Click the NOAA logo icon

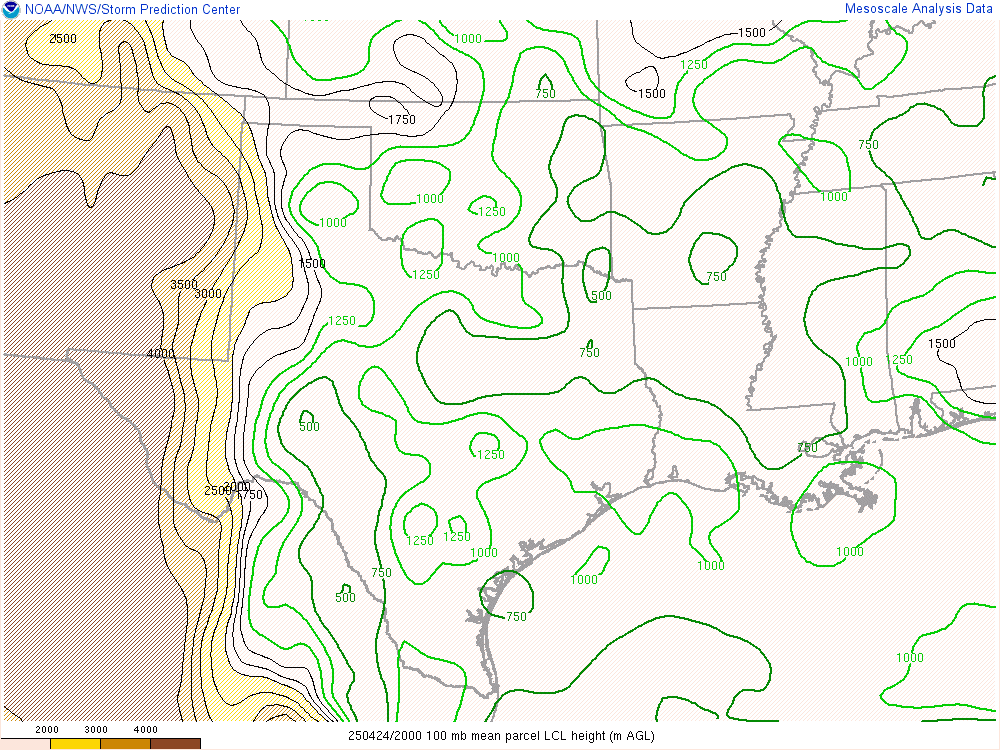[x=11, y=9]
